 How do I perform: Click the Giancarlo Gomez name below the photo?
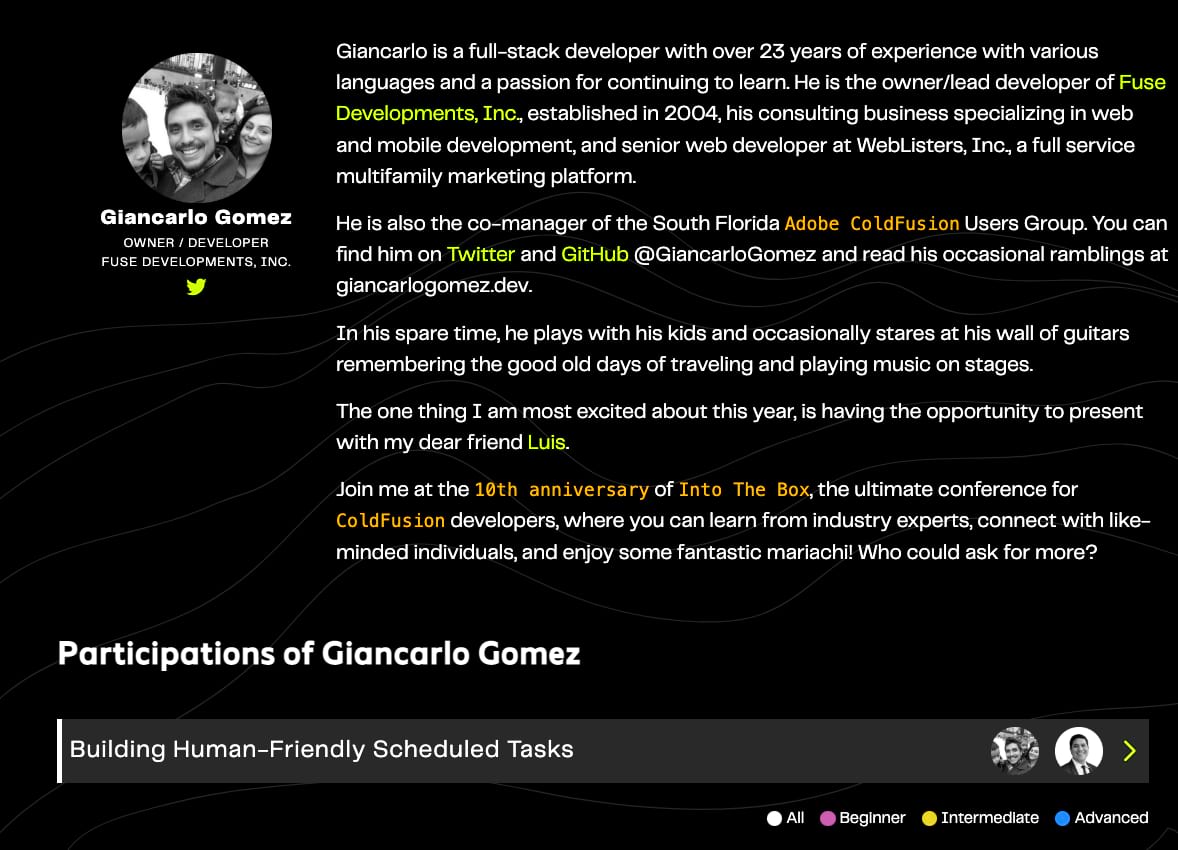[x=196, y=218]
